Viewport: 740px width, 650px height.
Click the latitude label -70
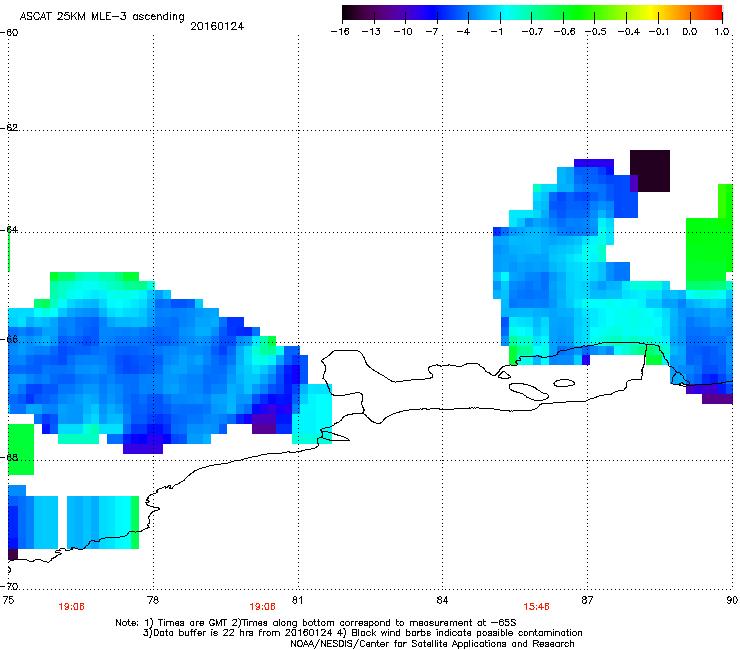click(x=9, y=586)
